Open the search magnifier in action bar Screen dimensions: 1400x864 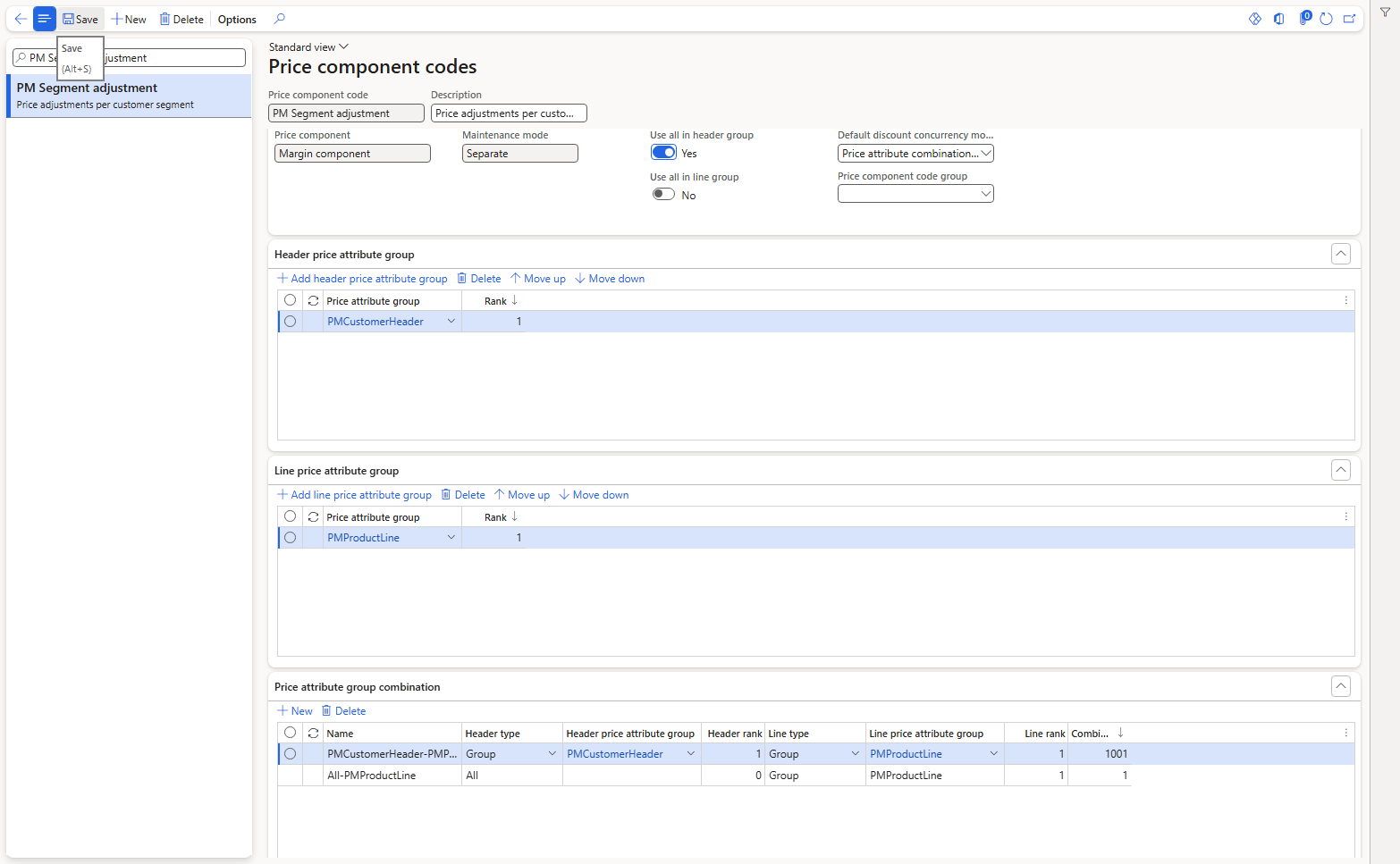point(280,19)
